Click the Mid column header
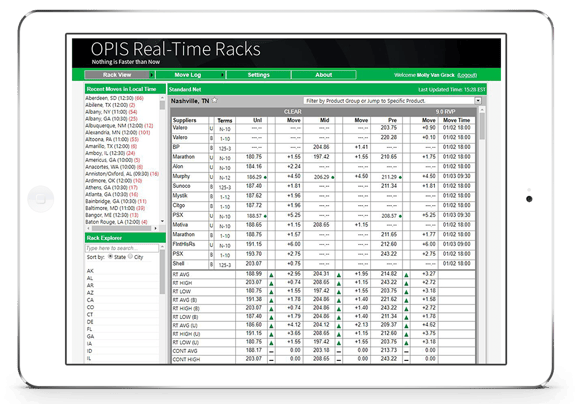This screenshot has height=404, width=575. coord(325,120)
